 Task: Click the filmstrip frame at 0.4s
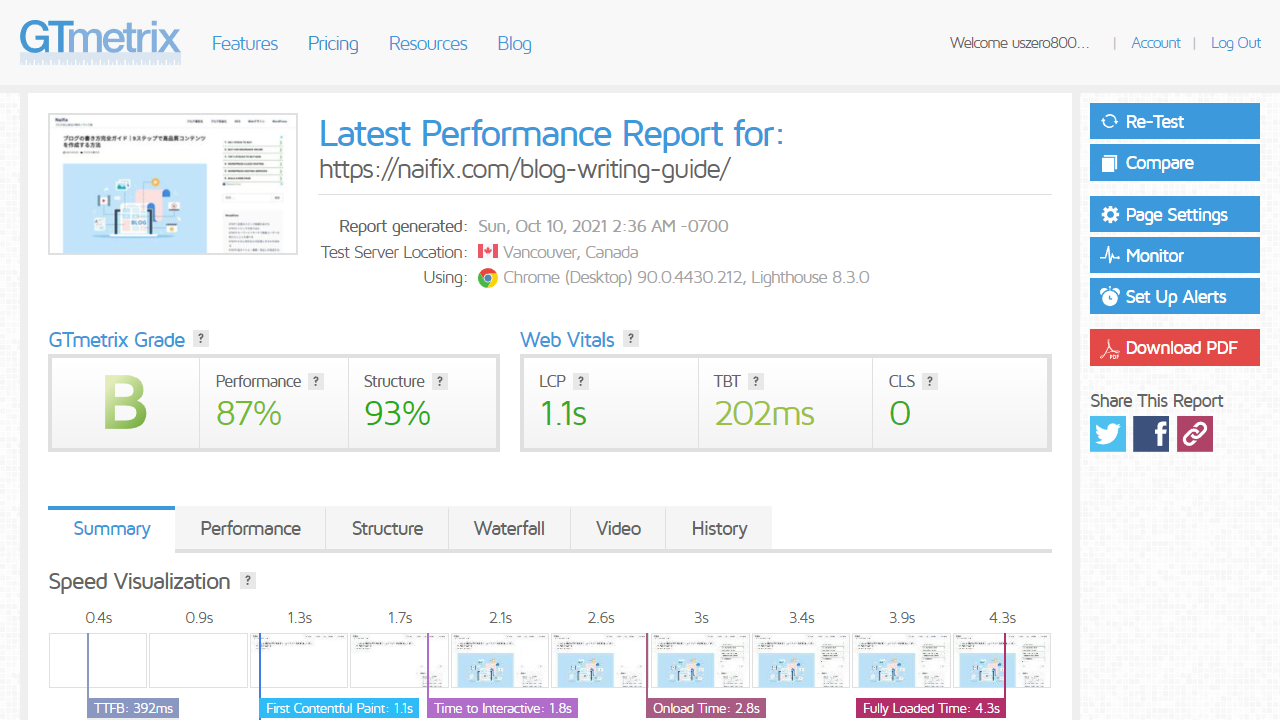(98, 660)
